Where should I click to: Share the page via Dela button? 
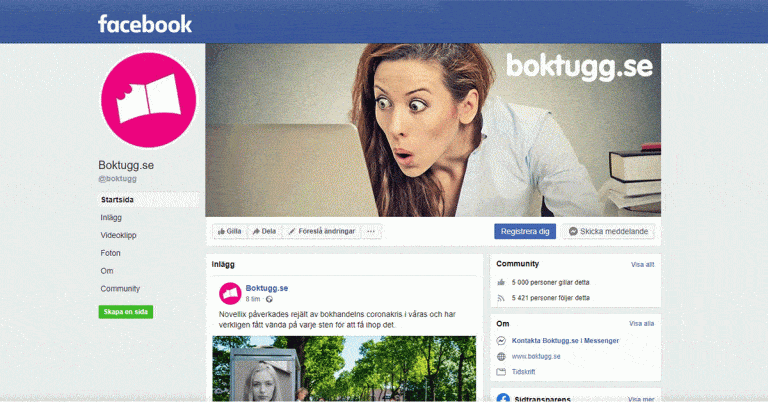click(264, 231)
